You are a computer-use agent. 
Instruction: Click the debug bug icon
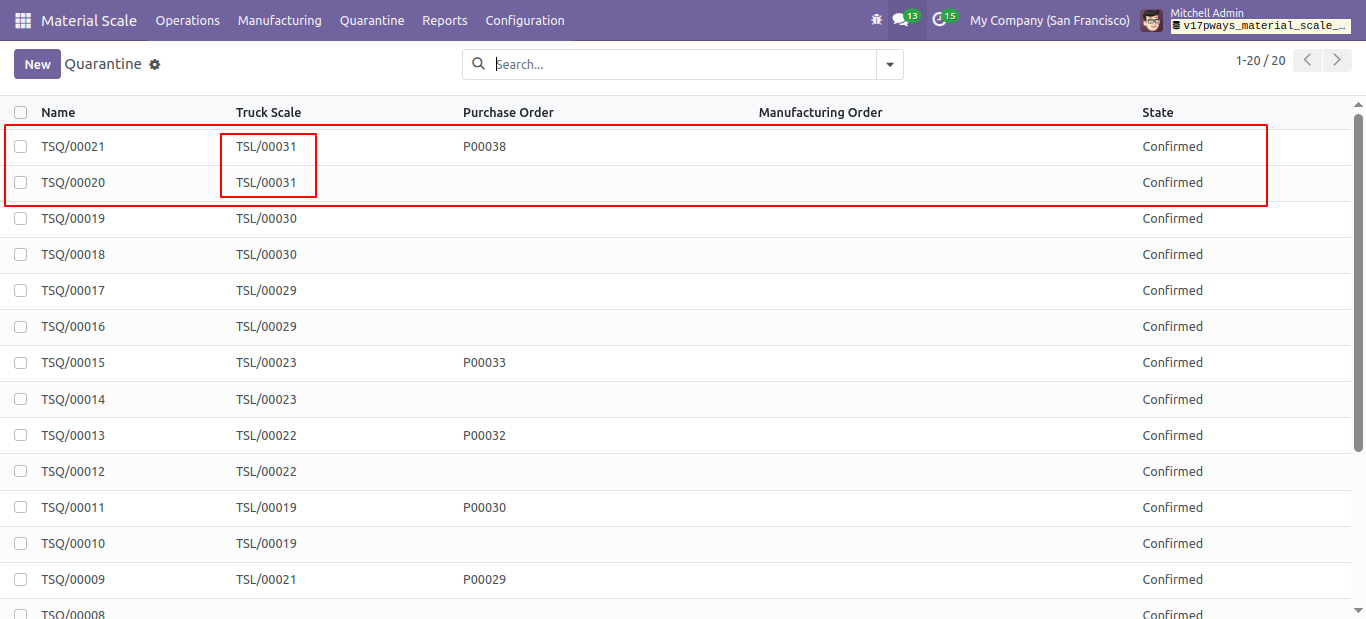click(x=877, y=20)
